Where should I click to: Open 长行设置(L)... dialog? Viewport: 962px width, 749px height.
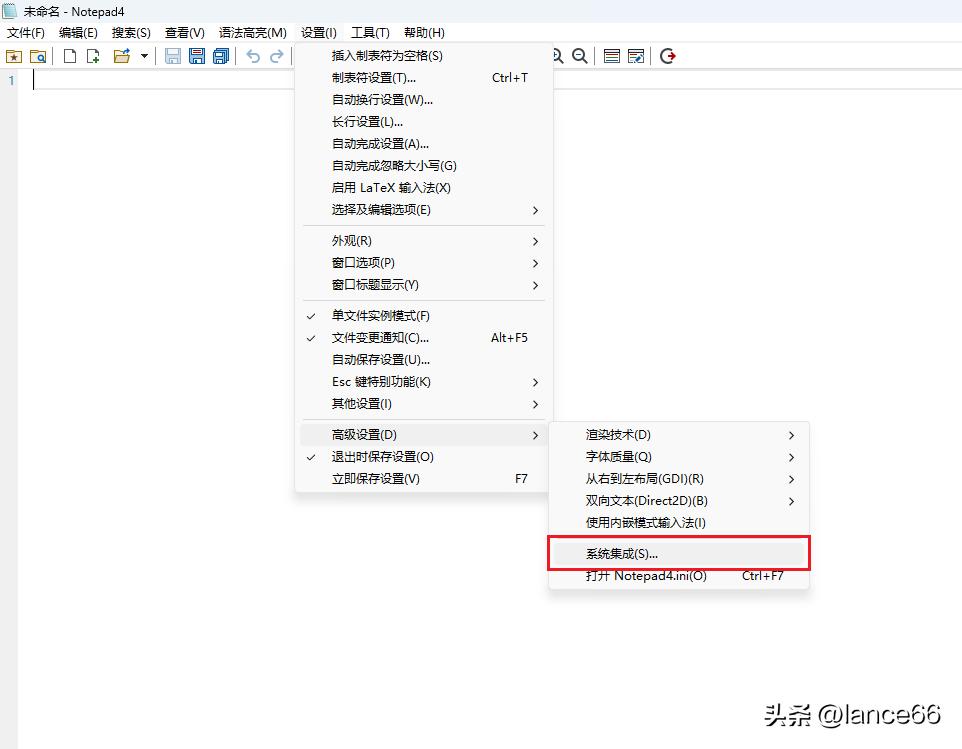pos(424,122)
